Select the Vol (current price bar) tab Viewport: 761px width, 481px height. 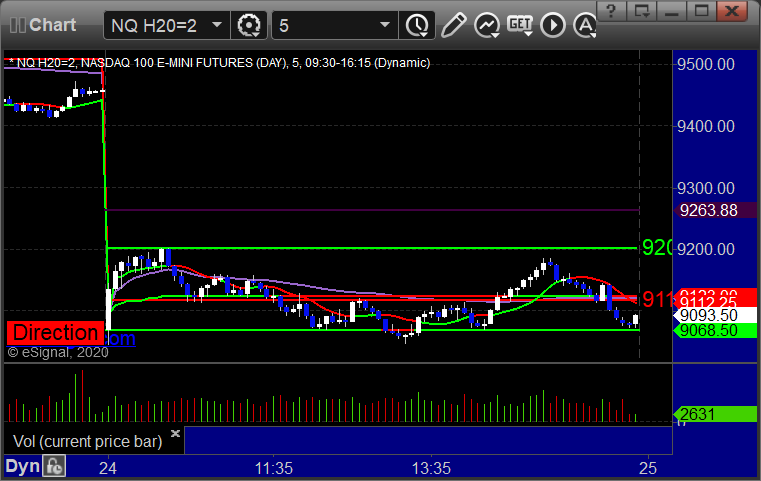[x=86, y=440]
